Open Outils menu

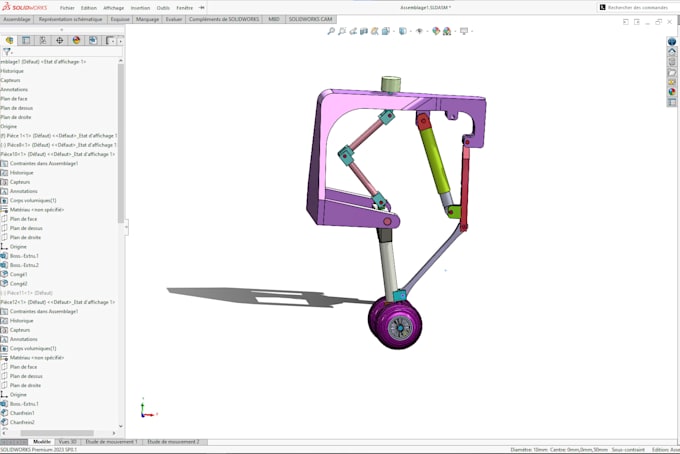(x=163, y=8)
